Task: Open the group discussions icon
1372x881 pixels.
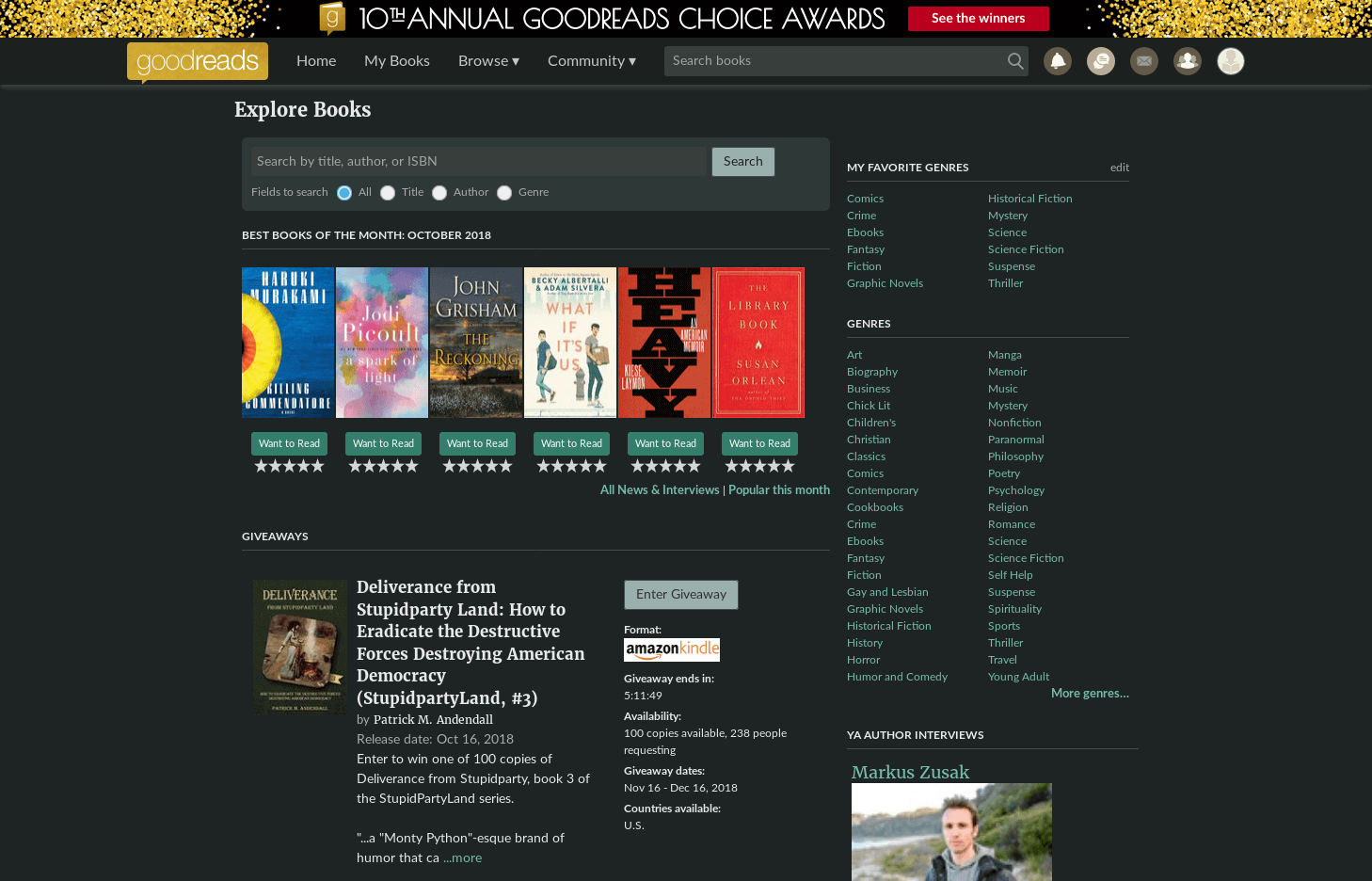Action: coord(1101,61)
